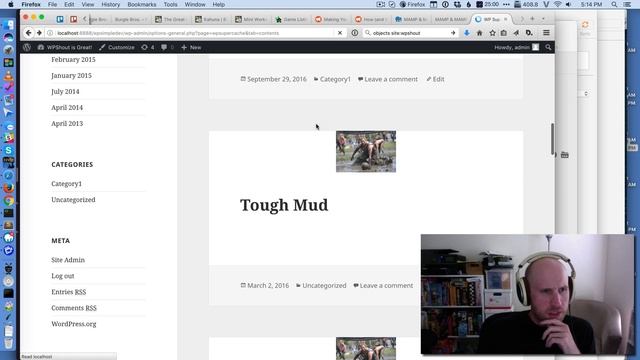Open the Bookmarks menu
The width and height of the screenshot is (640, 360).
(x=142, y=4)
